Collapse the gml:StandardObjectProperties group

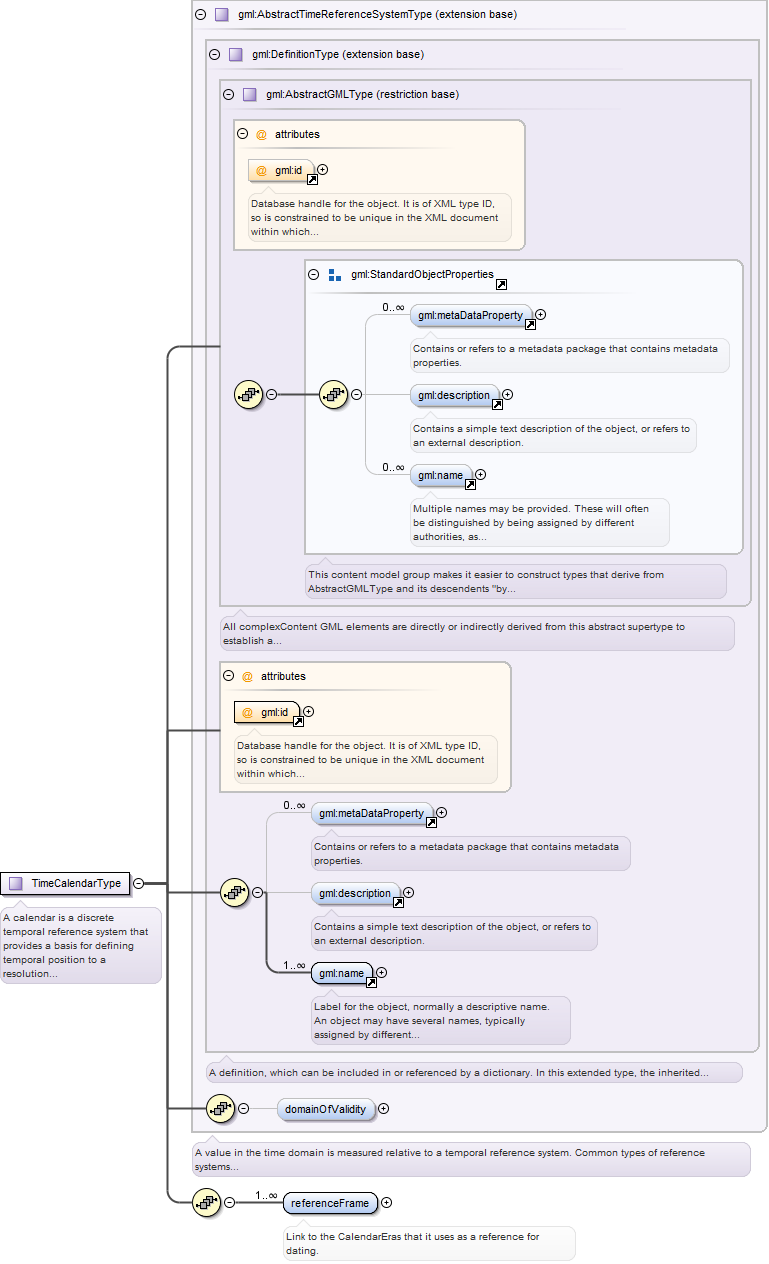click(314, 275)
